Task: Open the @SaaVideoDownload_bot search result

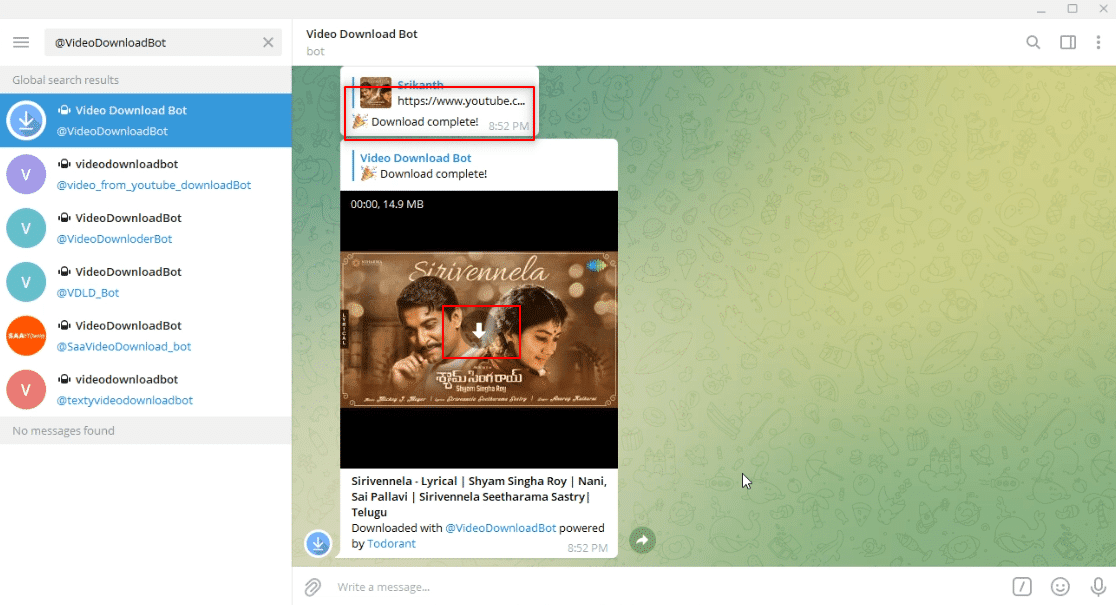Action: [x=145, y=335]
